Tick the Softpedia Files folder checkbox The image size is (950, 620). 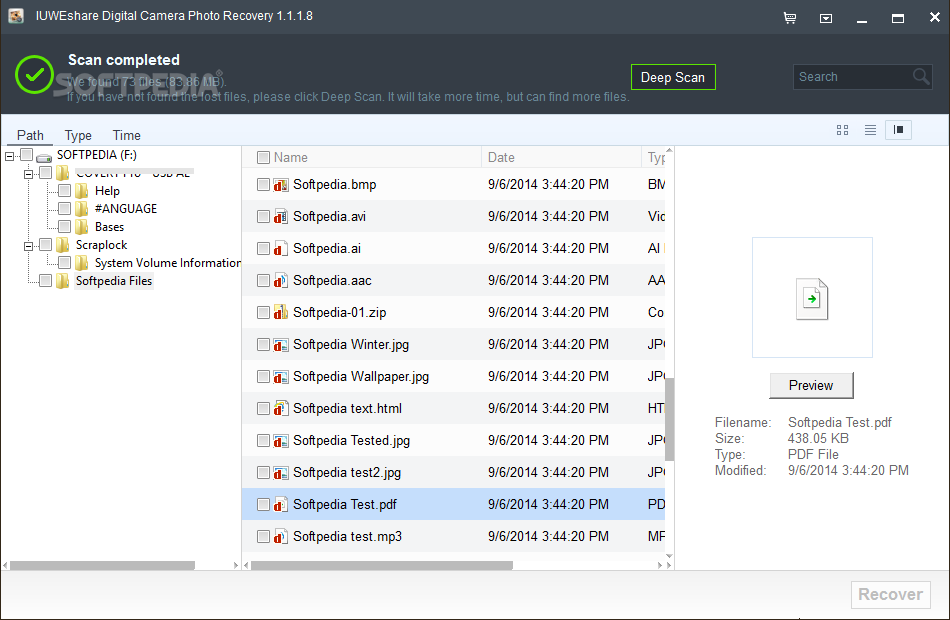pos(45,280)
